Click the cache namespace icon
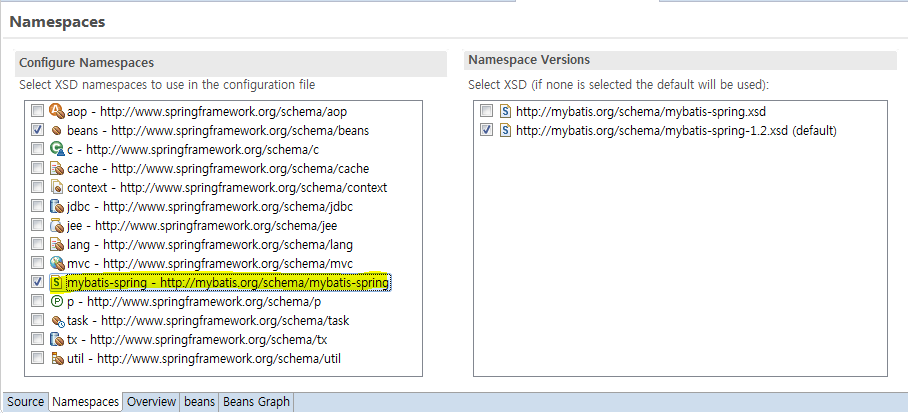This screenshot has height=413, width=908. (56, 169)
